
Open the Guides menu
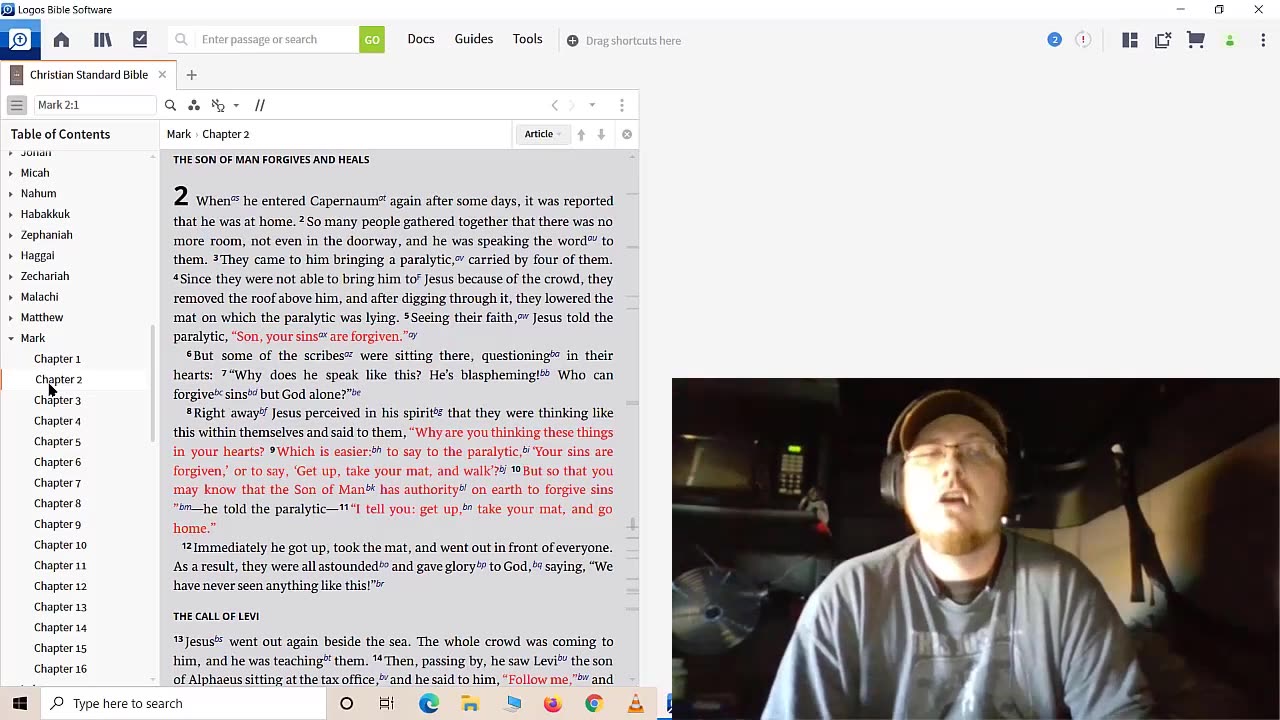[x=474, y=39]
